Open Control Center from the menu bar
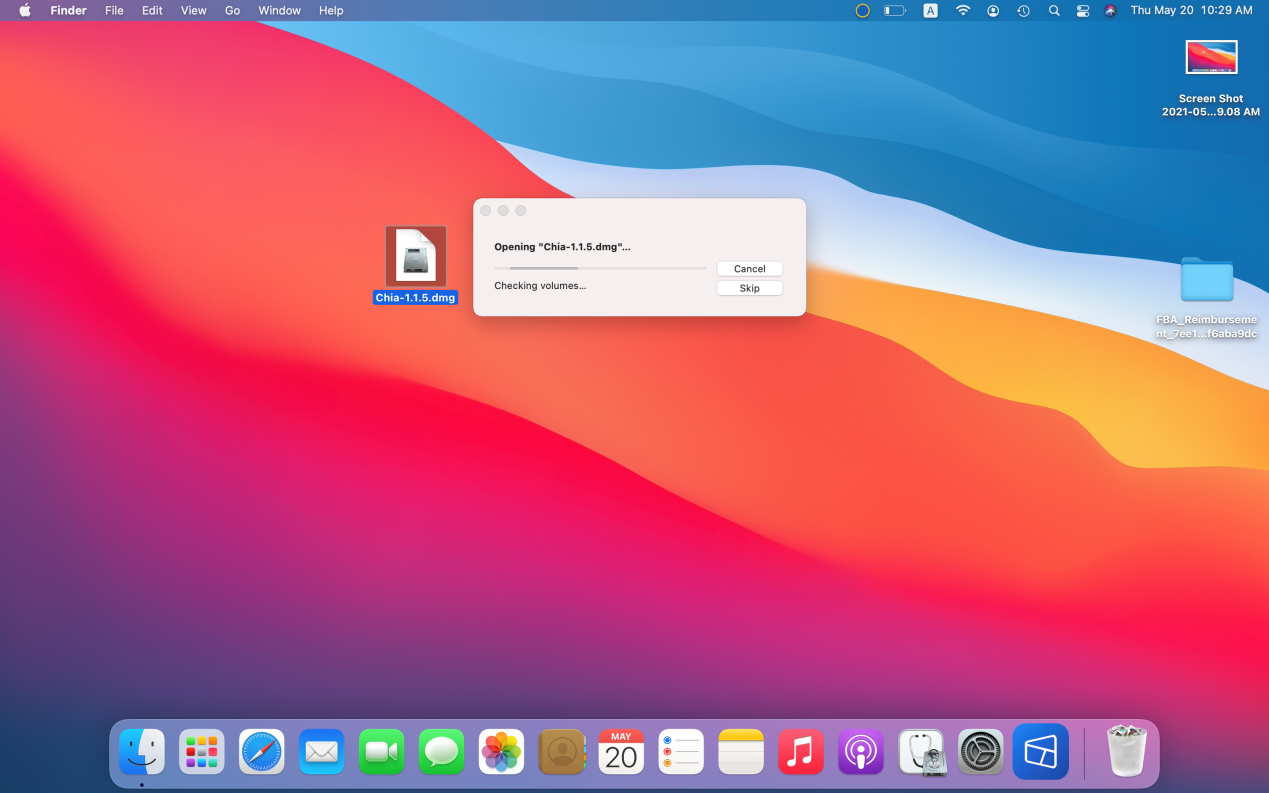 1083,10
